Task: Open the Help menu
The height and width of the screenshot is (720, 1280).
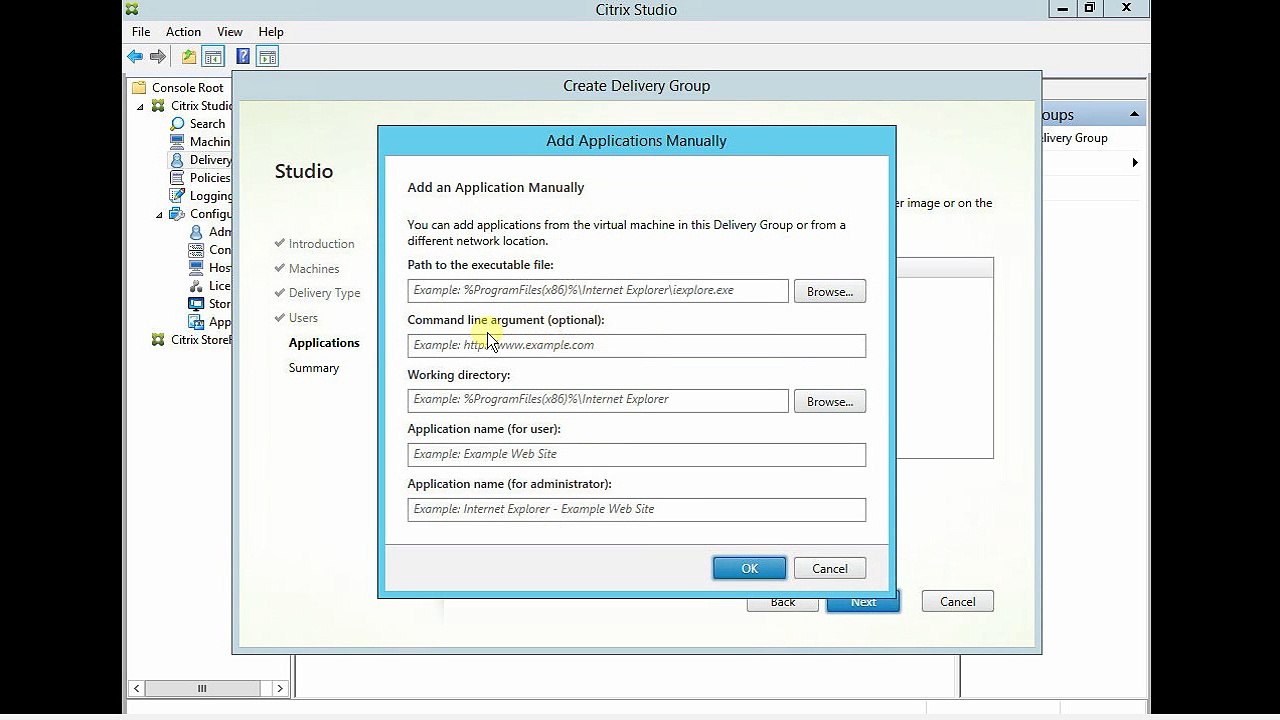Action: [x=271, y=32]
